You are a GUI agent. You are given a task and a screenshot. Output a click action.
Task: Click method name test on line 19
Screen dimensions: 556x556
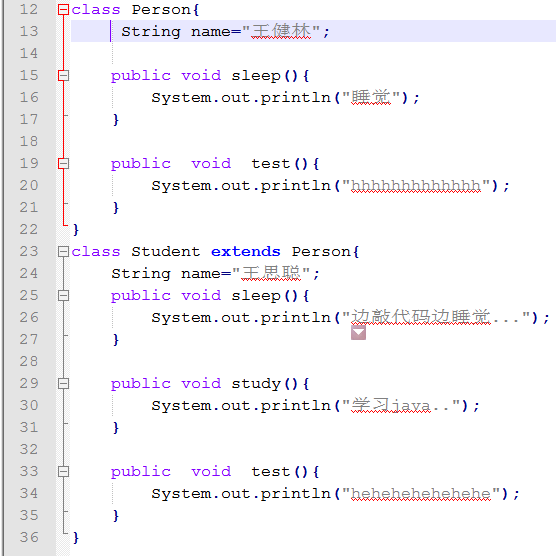(x=271, y=164)
